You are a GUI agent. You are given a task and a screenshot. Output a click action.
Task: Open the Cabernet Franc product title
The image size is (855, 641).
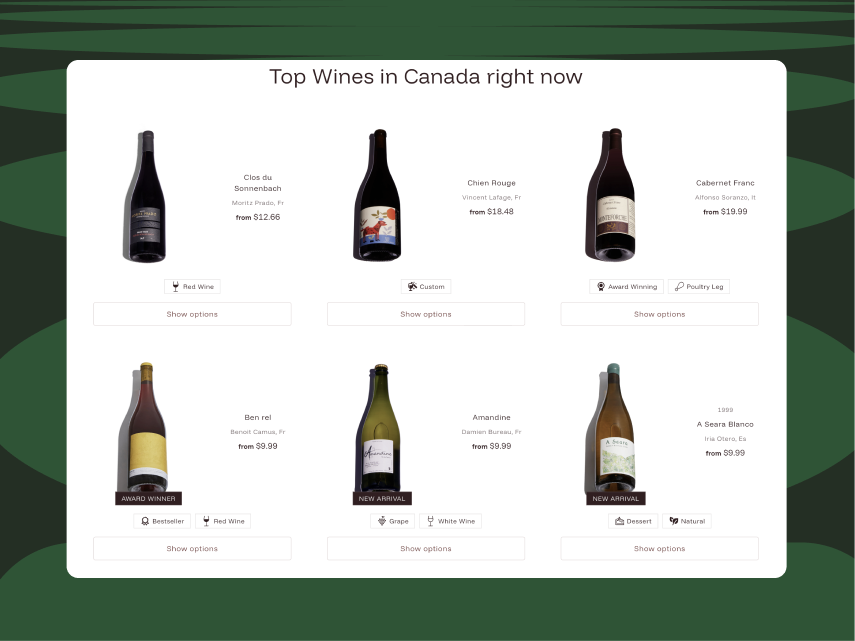click(725, 183)
